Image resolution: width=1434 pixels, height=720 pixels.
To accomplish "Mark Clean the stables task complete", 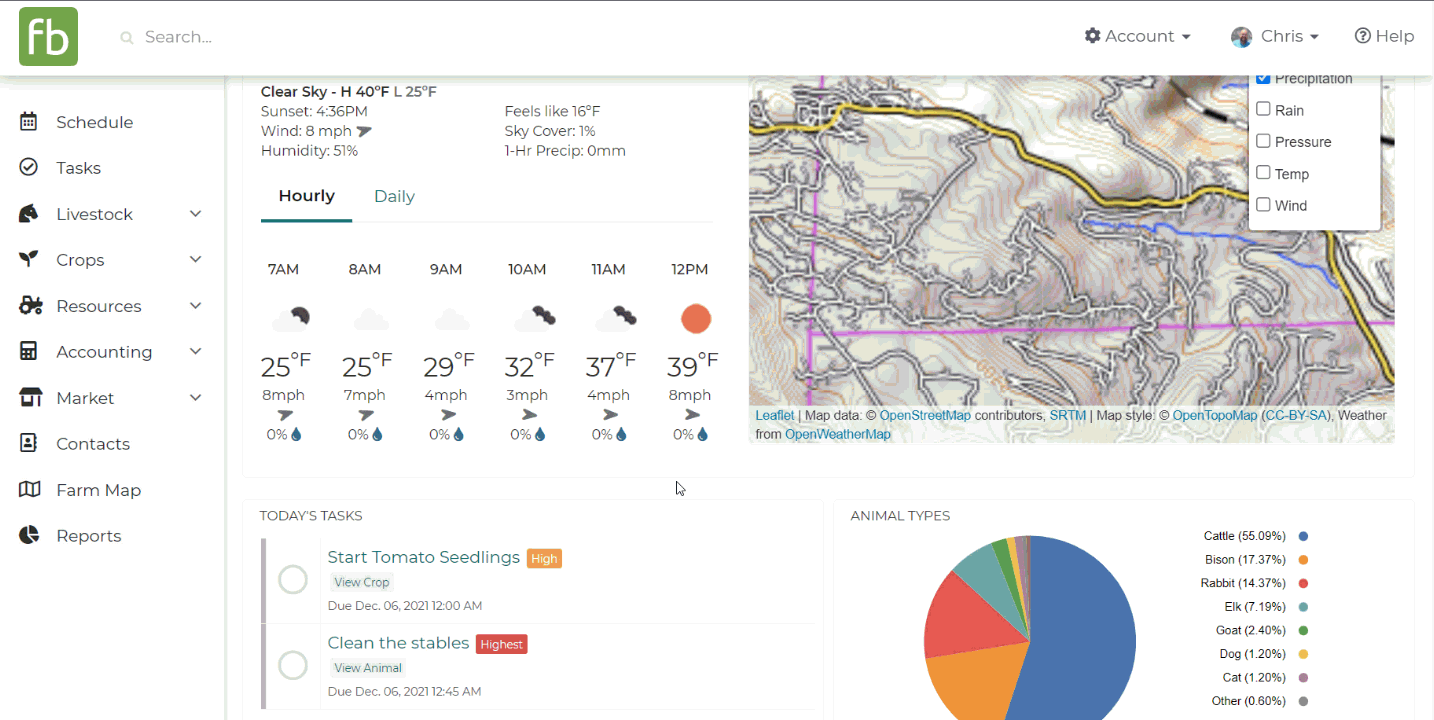I will click(x=293, y=665).
